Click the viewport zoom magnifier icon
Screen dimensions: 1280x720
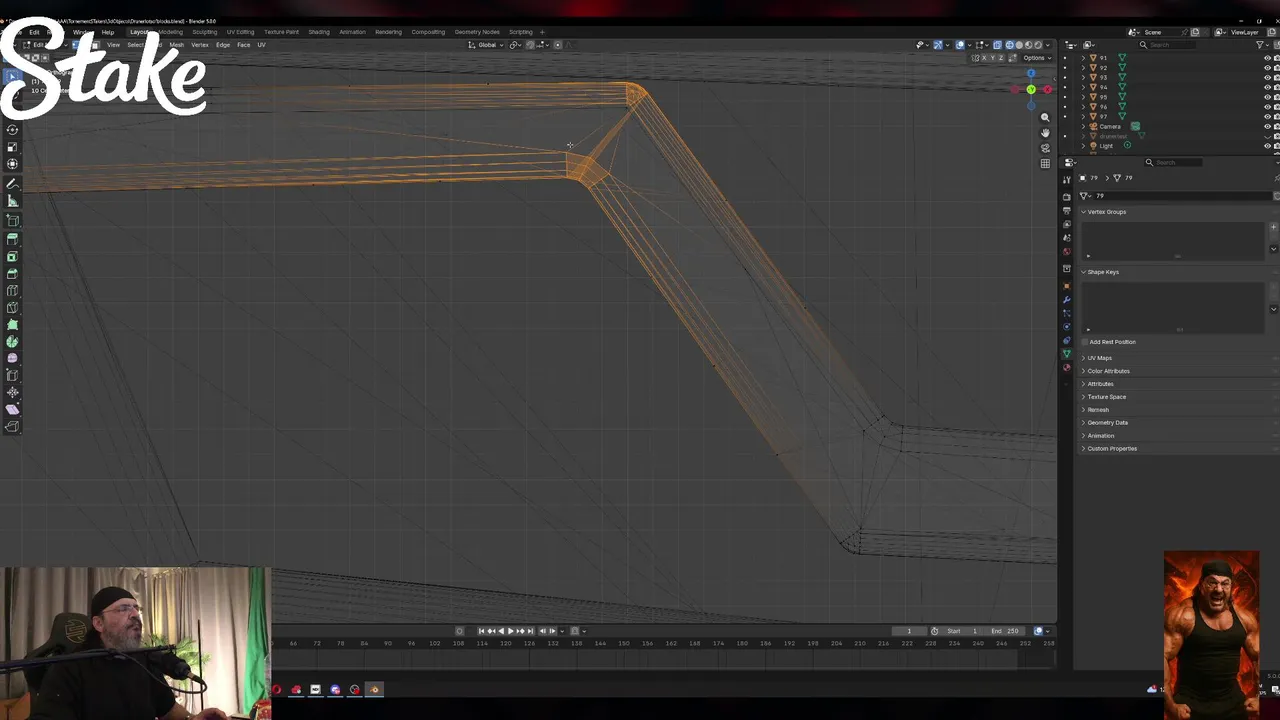(1045, 118)
